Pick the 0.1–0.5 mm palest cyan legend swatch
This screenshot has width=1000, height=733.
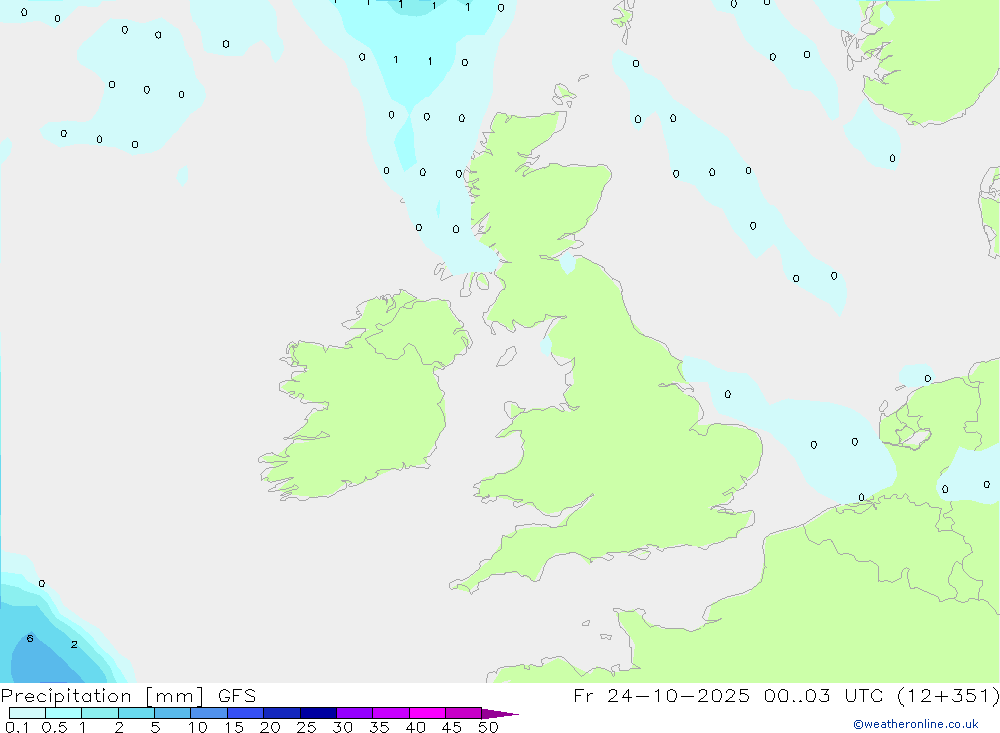[x=27, y=713]
